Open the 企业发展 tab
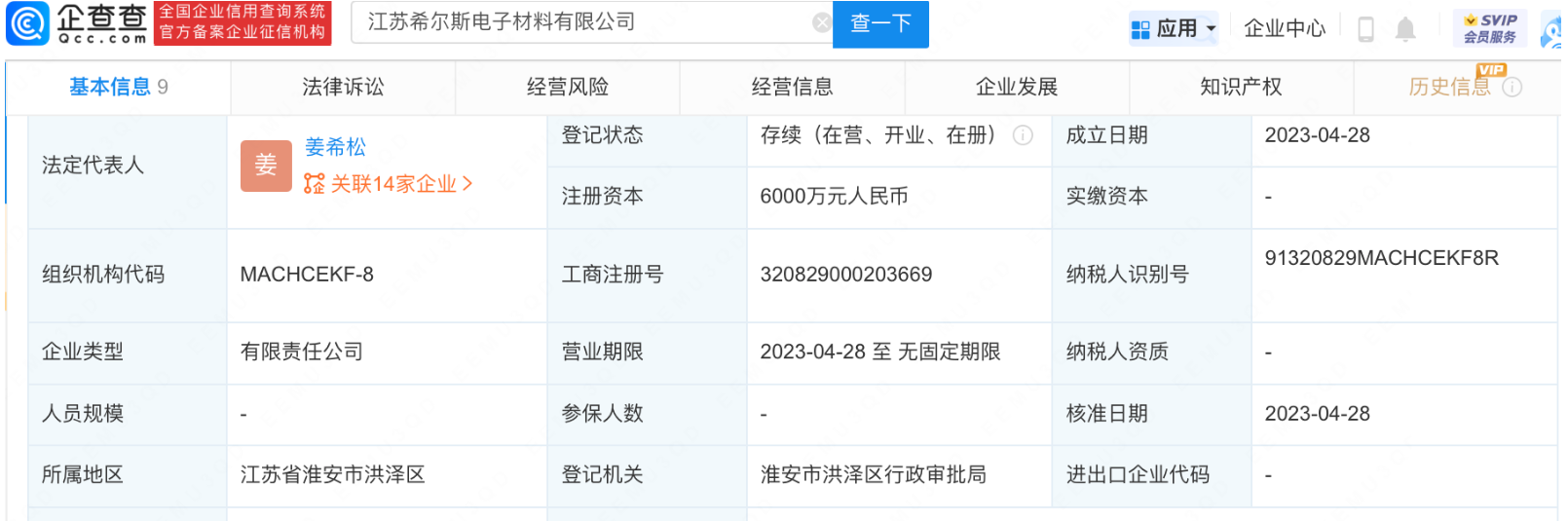This screenshot has width=1568, height=521. coord(1017,88)
